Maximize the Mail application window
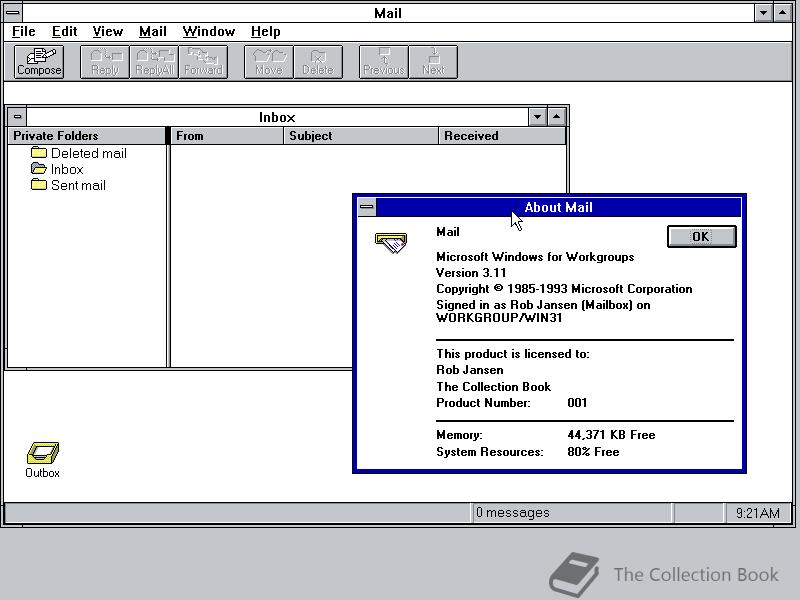 click(783, 13)
